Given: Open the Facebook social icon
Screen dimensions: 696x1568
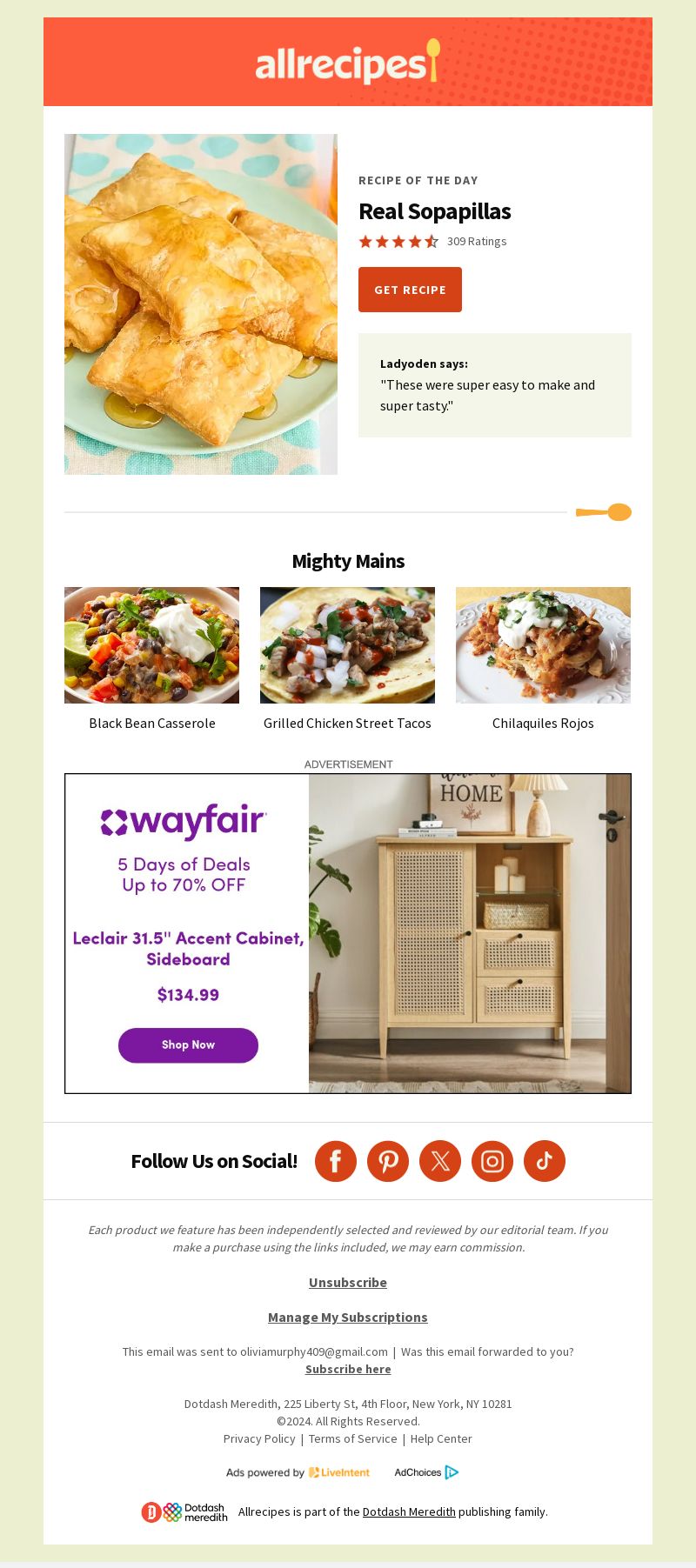Looking at the screenshot, I should pyautogui.click(x=336, y=1161).
